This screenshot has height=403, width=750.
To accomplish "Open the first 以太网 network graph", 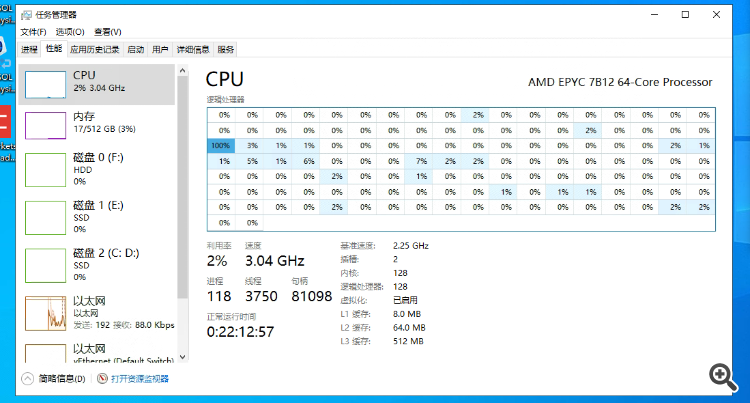I will tap(45, 313).
